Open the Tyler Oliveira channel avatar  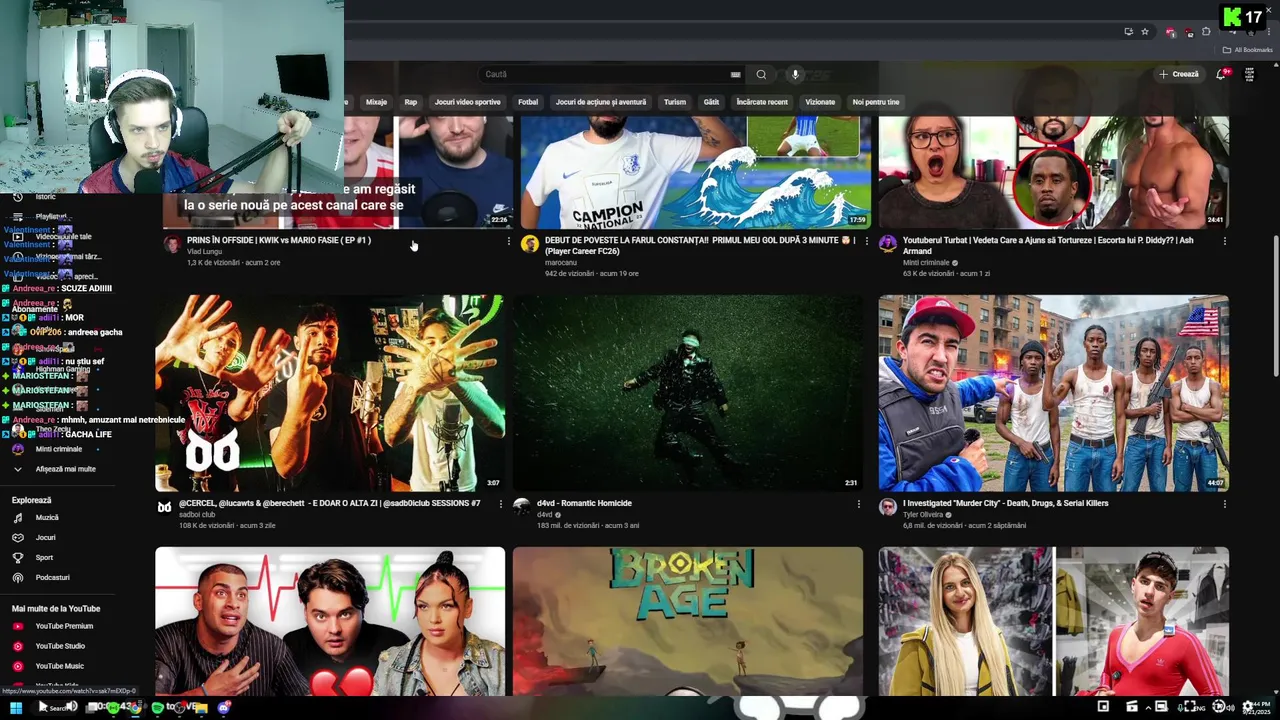(887, 507)
